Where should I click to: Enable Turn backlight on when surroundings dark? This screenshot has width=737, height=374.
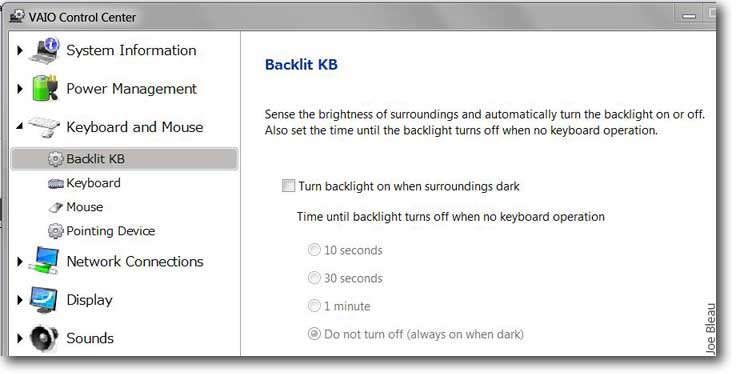288,186
